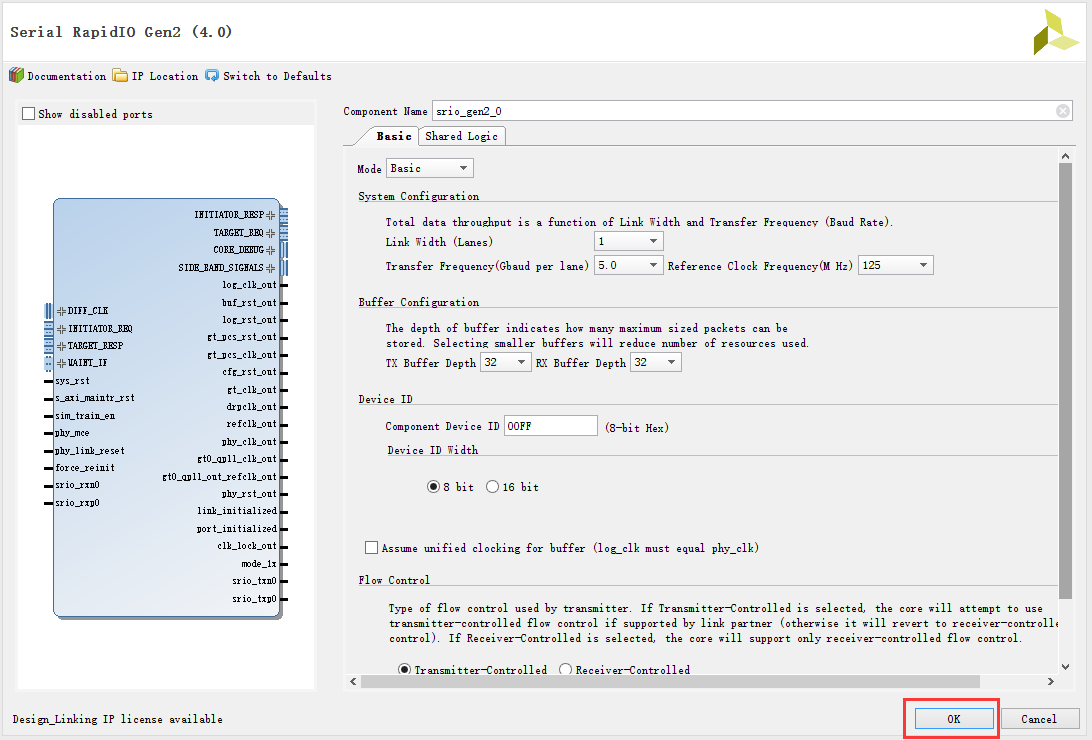
Task: Check Assume unified clocking for buffer
Action: click(x=371, y=548)
